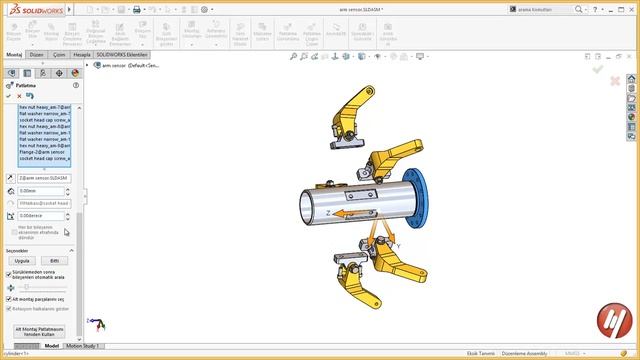Click the Bitti button
This screenshot has height=360, width=640.
(x=54, y=261)
